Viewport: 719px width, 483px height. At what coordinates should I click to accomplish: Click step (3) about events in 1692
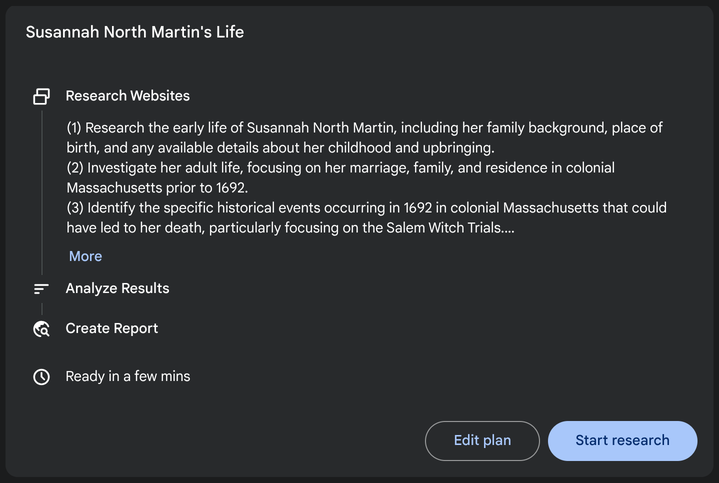(x=300, y=208)
